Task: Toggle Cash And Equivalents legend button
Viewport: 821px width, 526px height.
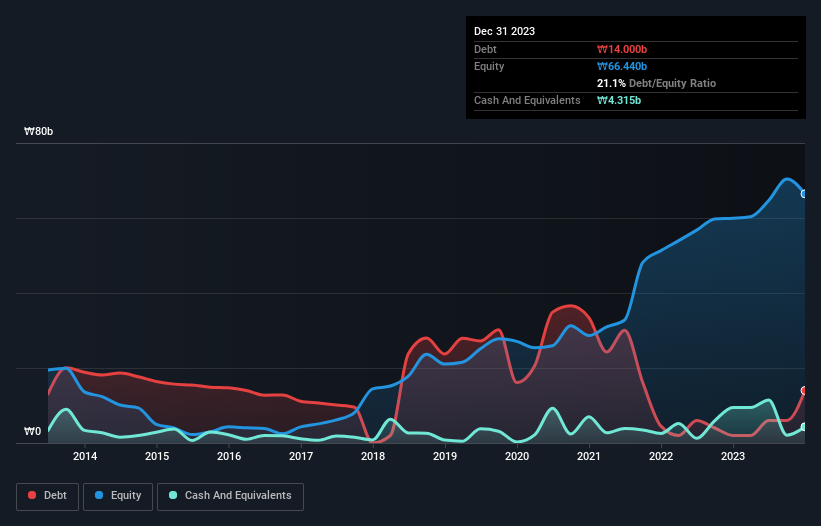Action: click(x=230, y=496)
